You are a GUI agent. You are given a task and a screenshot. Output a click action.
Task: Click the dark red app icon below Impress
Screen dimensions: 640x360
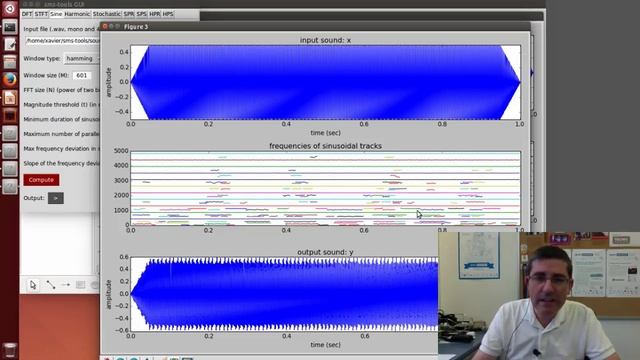[9, 116]
